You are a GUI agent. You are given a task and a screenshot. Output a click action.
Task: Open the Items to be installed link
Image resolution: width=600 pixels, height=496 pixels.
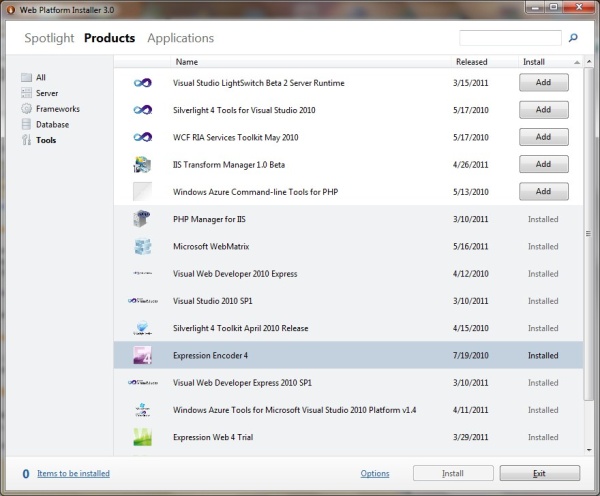[73, 473]
